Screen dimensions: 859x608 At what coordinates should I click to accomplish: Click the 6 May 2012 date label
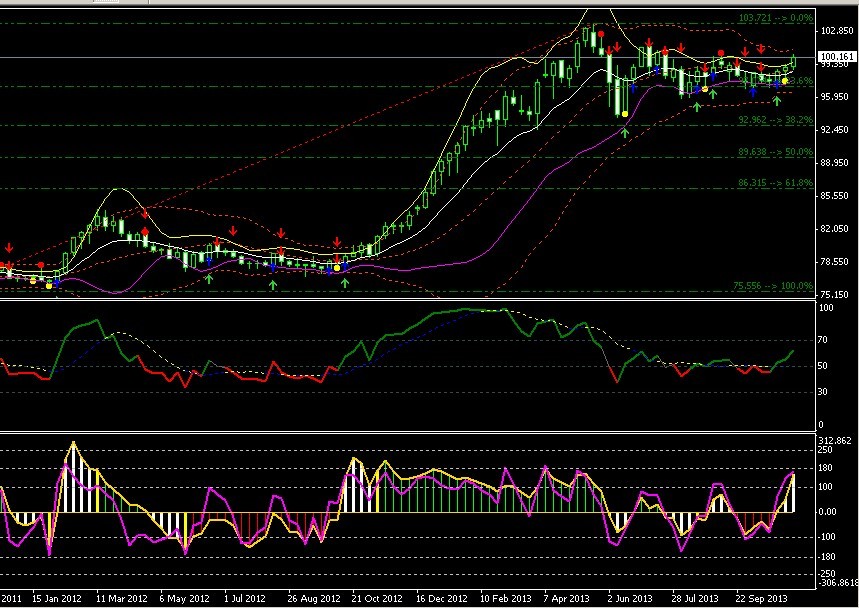coord(185,599)
